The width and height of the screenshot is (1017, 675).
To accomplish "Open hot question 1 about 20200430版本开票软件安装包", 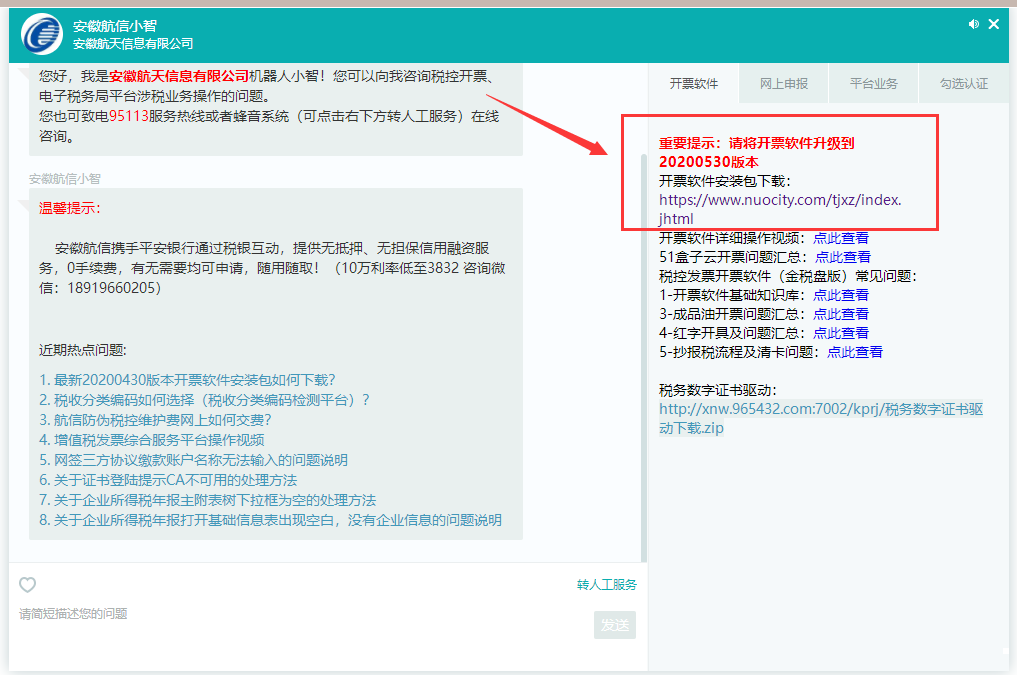I will 187,380.
